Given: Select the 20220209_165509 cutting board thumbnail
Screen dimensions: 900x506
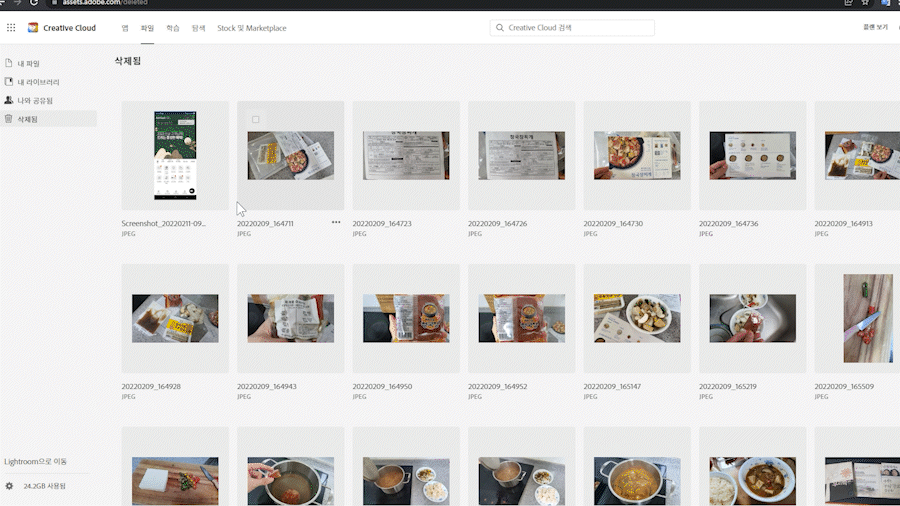Looking at the screenshot, I should (868, 318).
